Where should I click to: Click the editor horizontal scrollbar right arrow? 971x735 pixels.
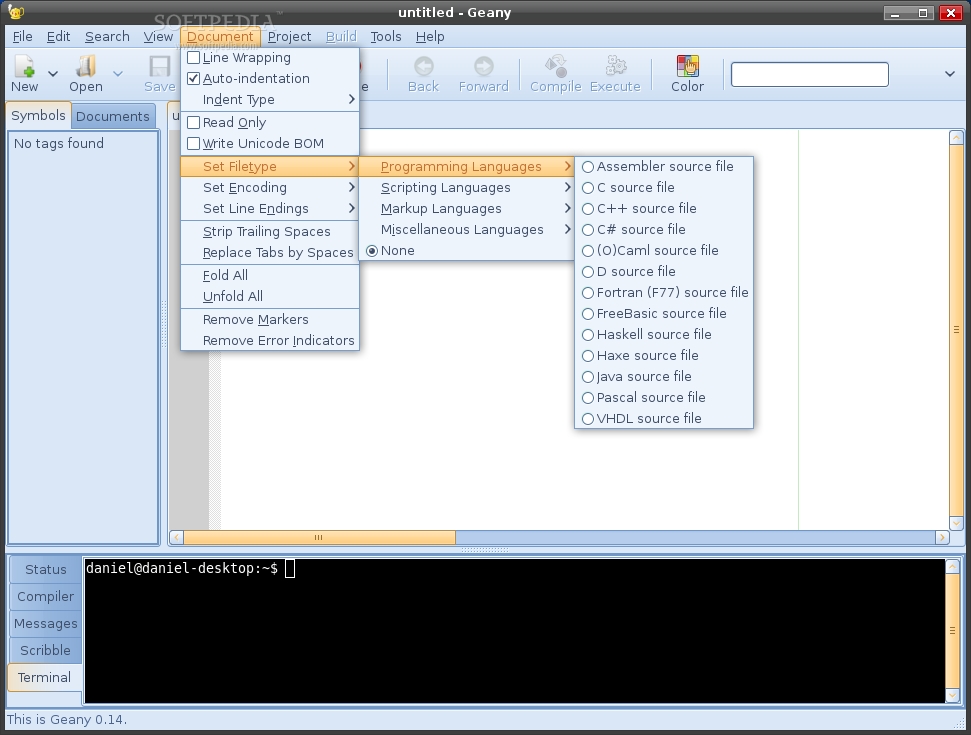coord(942,537)
